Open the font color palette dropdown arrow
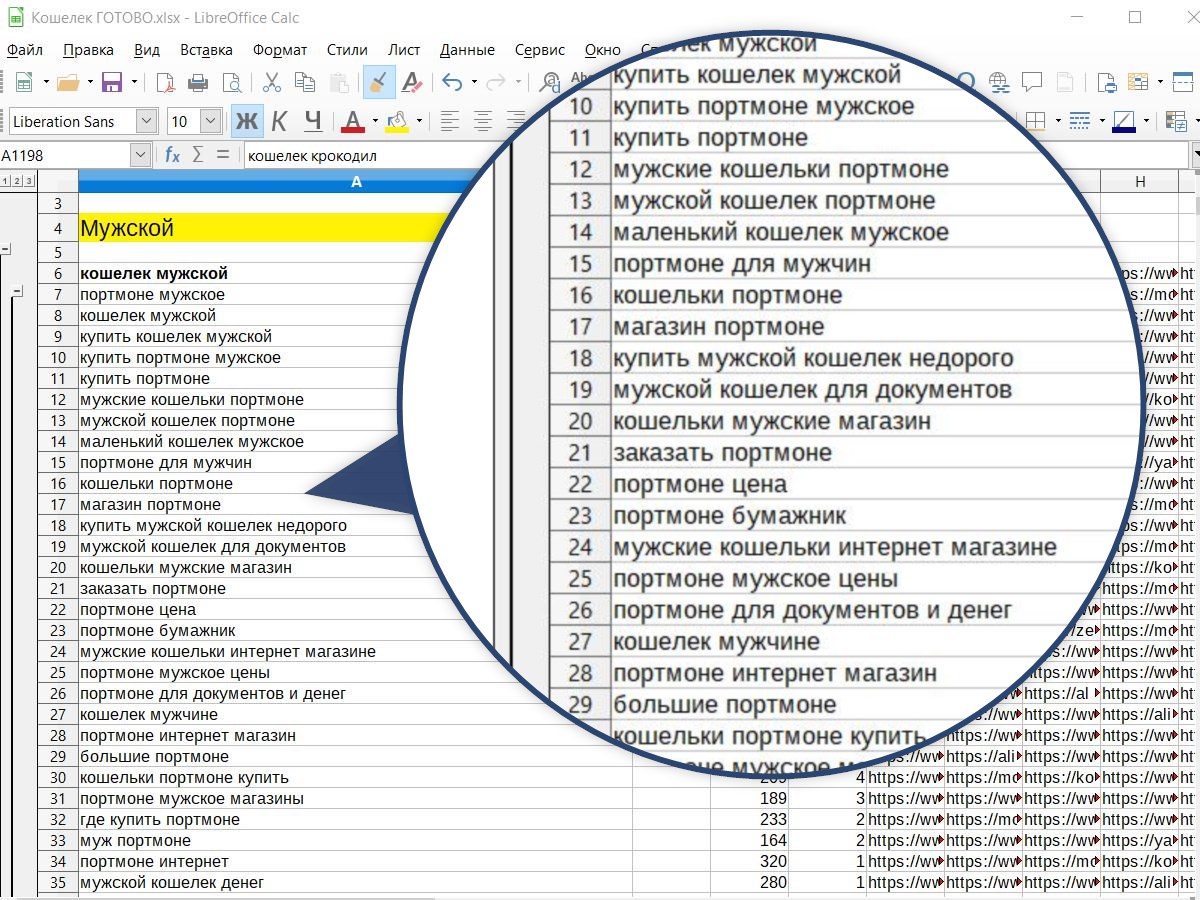The width and height of the screenshot is (1200, 900). (375, 122)
